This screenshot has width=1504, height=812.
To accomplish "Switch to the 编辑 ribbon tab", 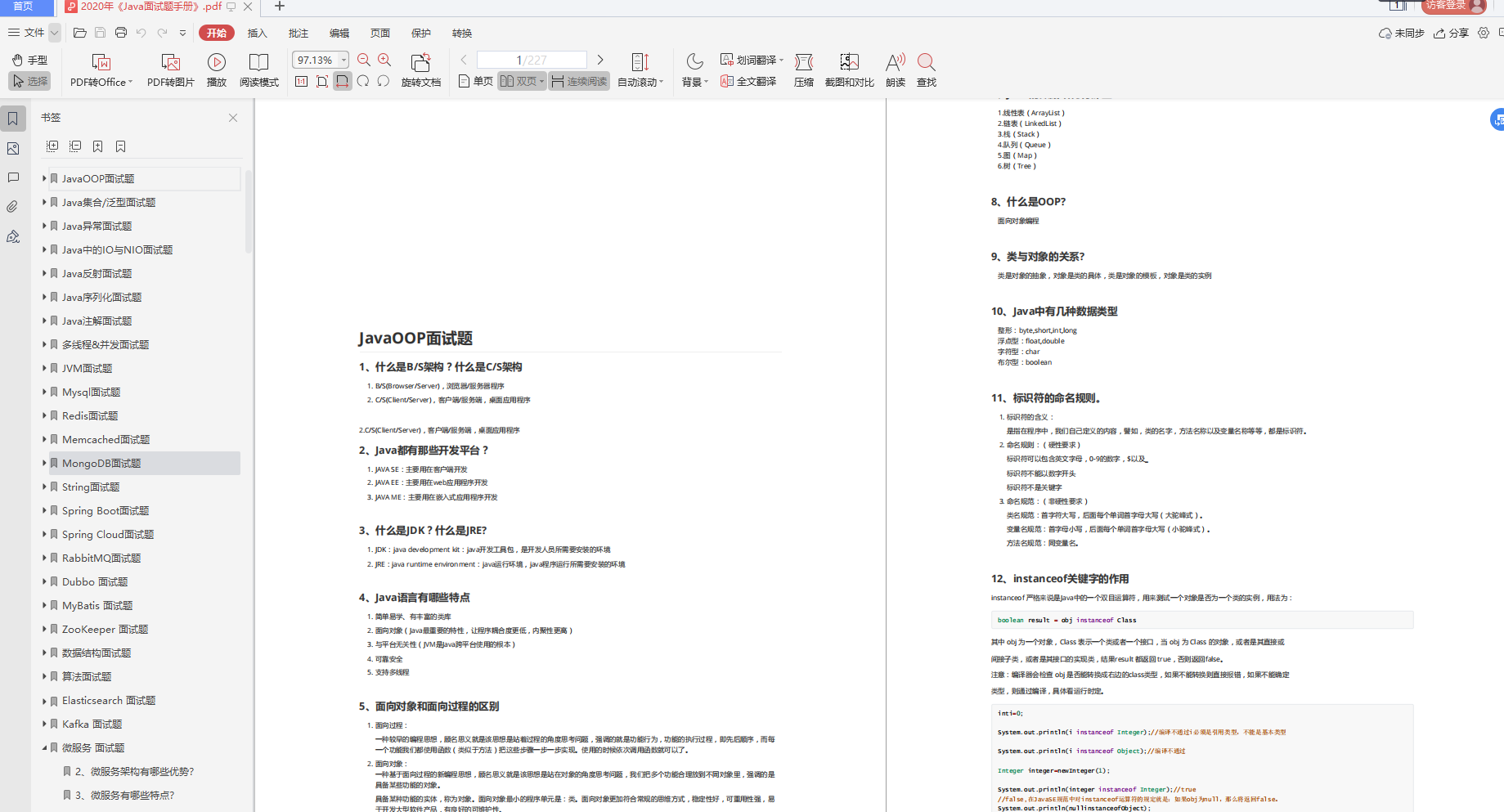I will coord(339,33).
